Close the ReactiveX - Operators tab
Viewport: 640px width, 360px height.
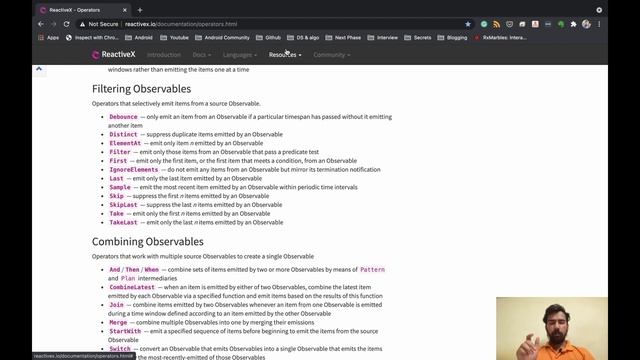pos(124,10)
